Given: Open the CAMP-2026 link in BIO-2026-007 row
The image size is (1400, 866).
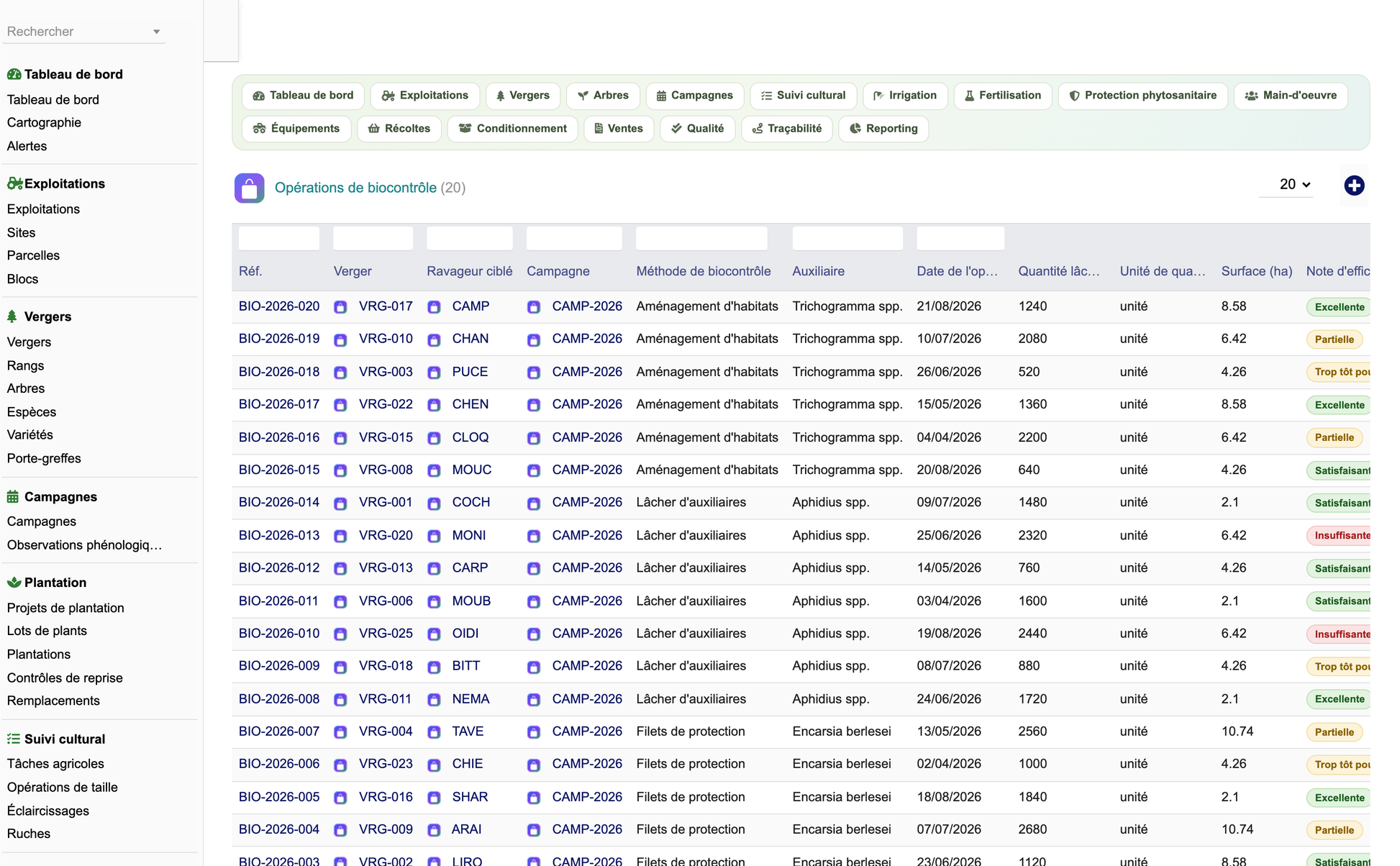Looking at the screenshot, I should pyautogui.click(x=587, y=731).
